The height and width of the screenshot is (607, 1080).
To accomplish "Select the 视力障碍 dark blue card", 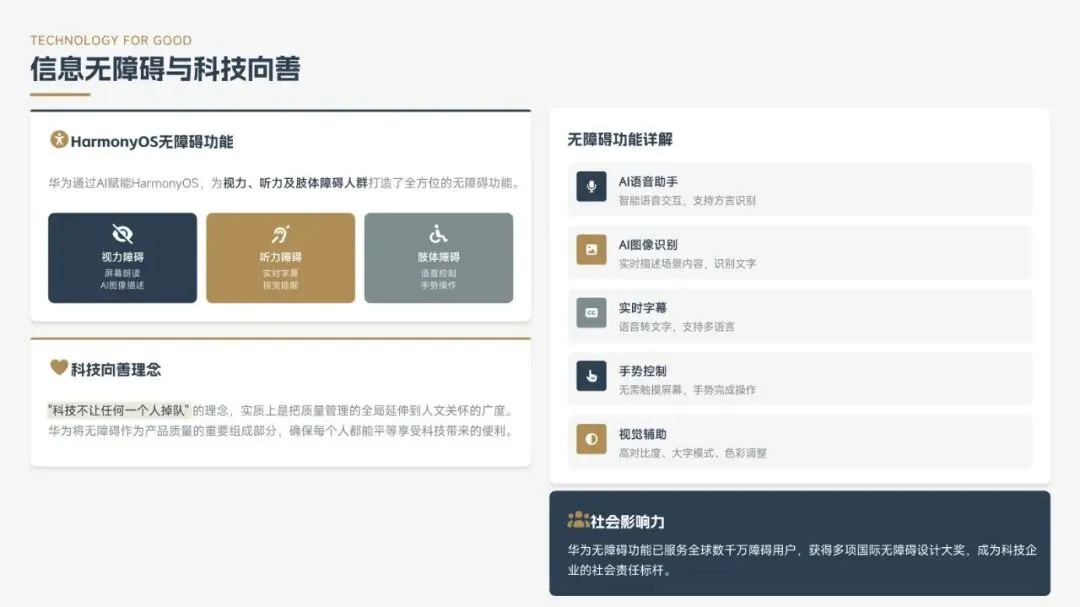I will pos(123,258).
